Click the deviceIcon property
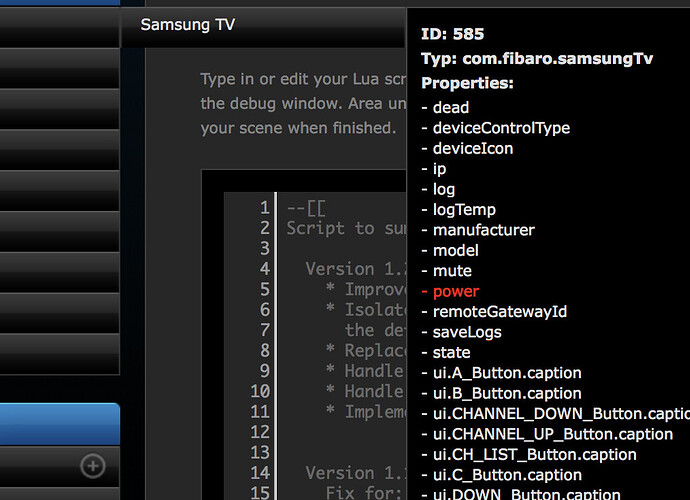Image resolution: width=690 pixels, height=500 pixels. click(x=473, y=148)
